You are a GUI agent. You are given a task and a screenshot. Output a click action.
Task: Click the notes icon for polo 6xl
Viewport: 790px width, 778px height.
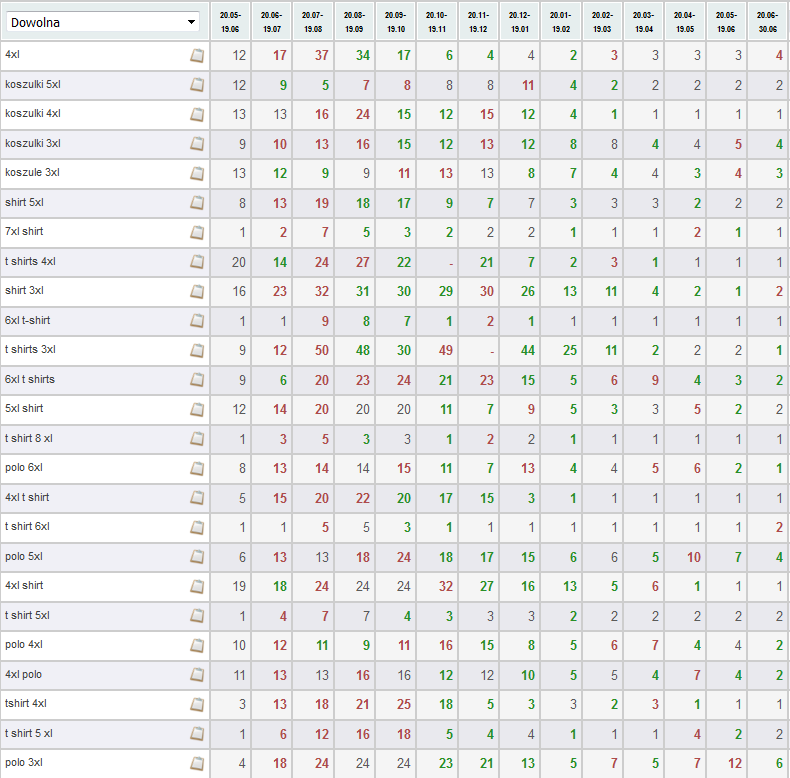[x=197, y=468]
